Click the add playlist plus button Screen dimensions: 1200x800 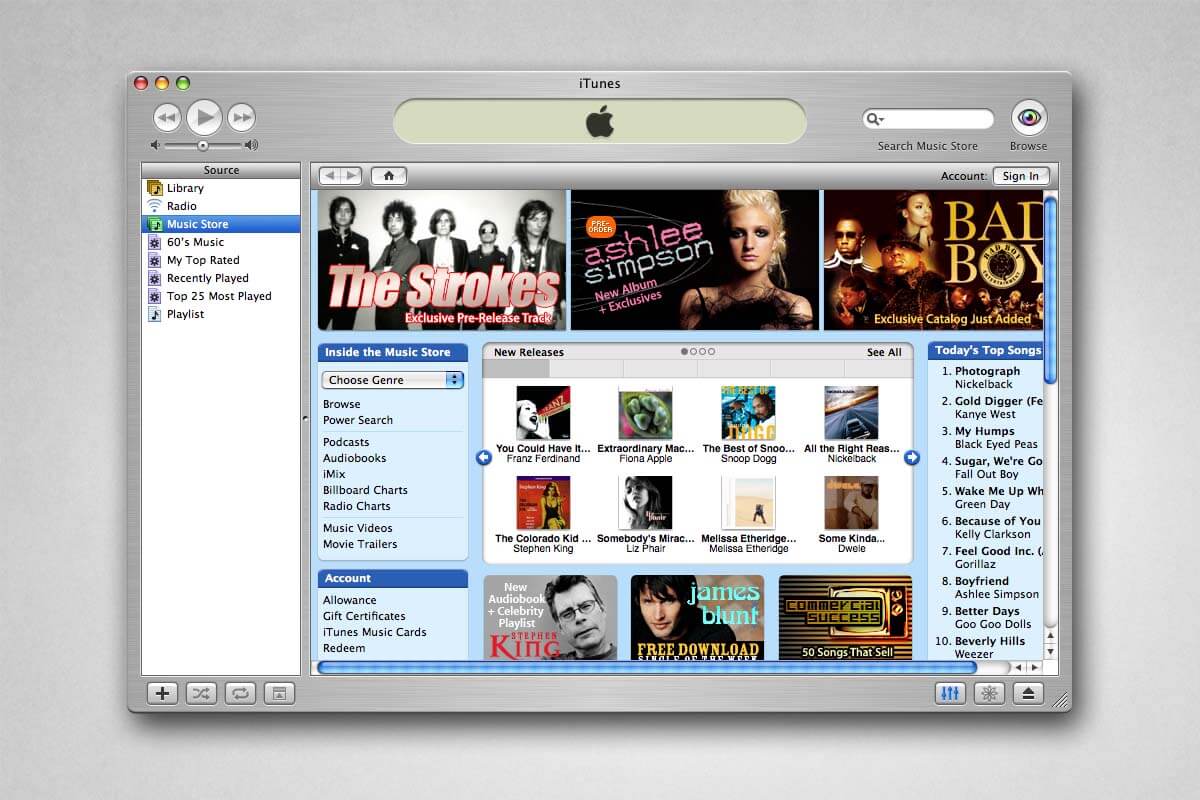tap(161, 693)
